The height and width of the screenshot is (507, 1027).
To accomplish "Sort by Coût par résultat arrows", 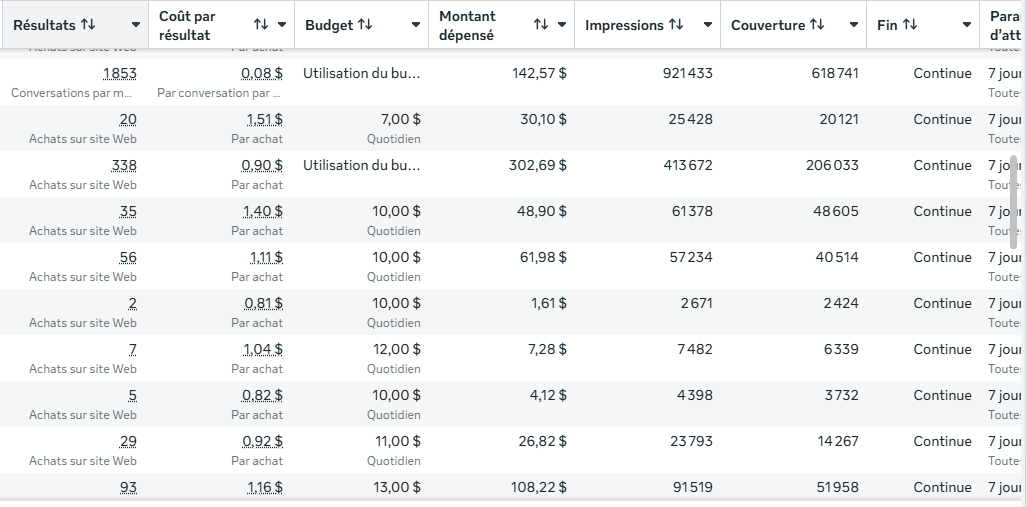I will pos(261,25).
